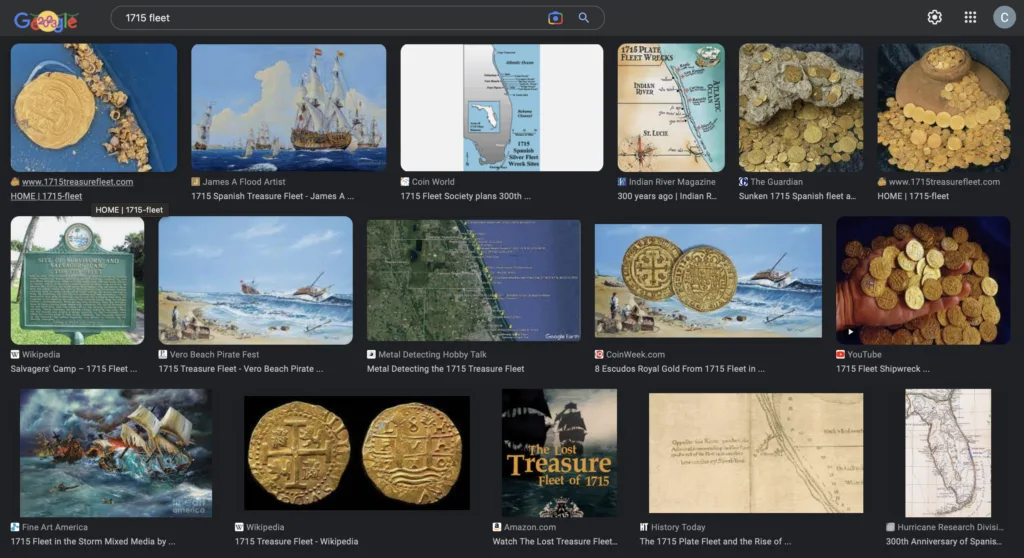Click '1715 Fleet Society plans 300th ...' title
The height and width of the screenshot is (558, 1024).
click(x=466, y=196)
